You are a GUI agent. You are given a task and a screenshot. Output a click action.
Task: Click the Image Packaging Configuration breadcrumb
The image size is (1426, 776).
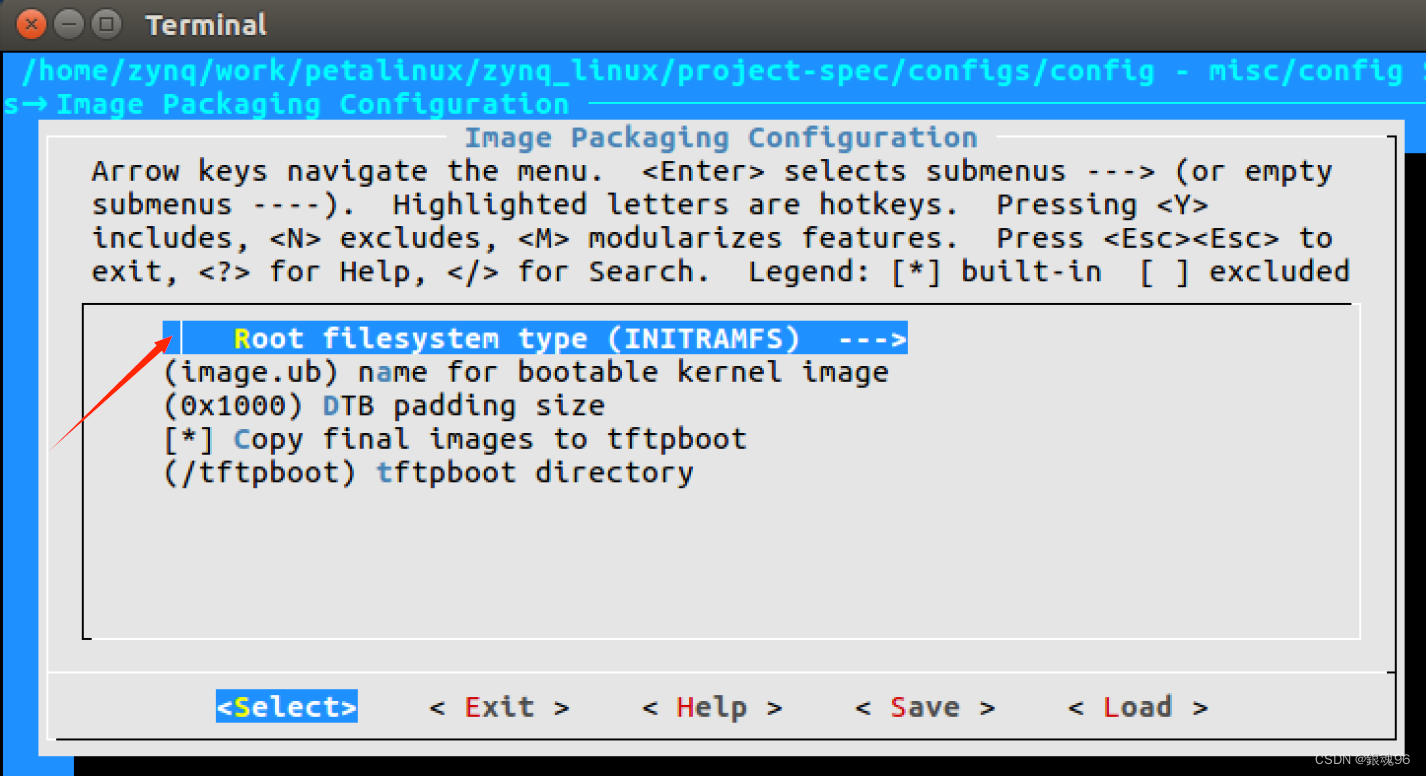coord(312,103)
